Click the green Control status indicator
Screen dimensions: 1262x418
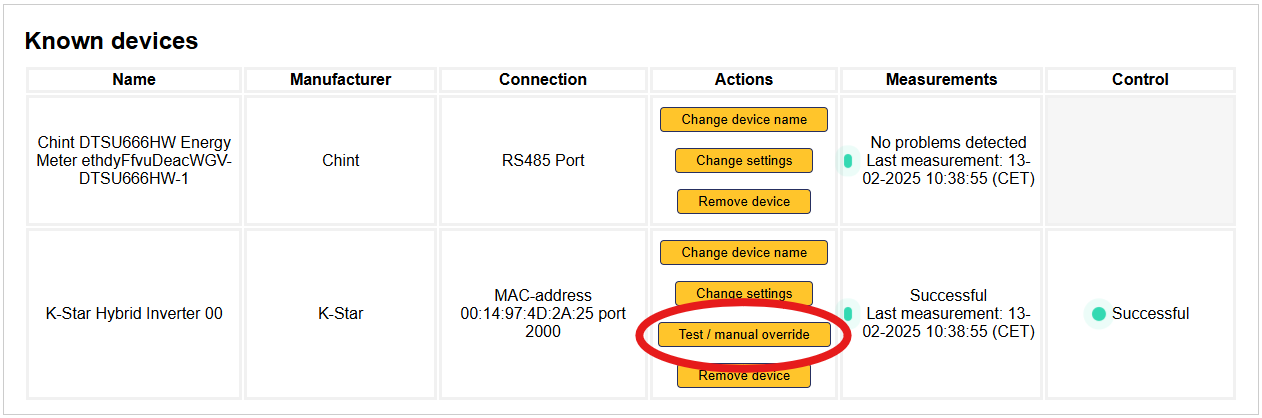pos(1099,314)
